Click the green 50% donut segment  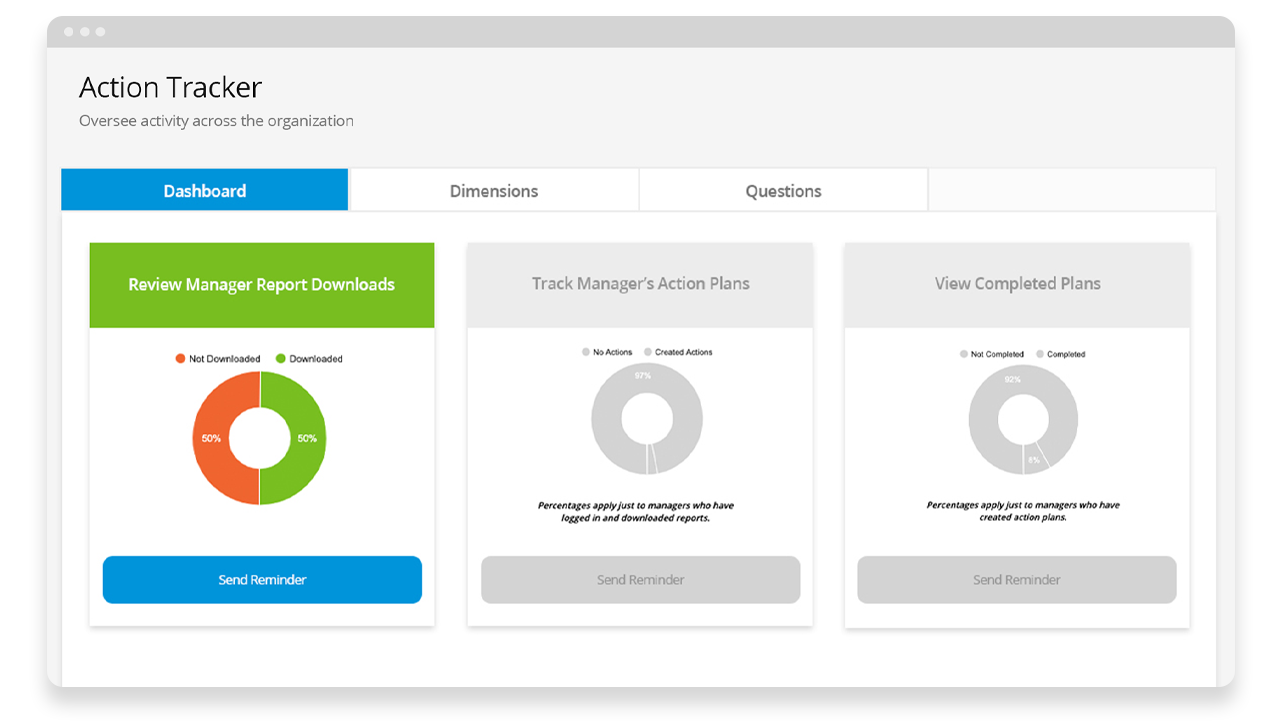point(309,438)
